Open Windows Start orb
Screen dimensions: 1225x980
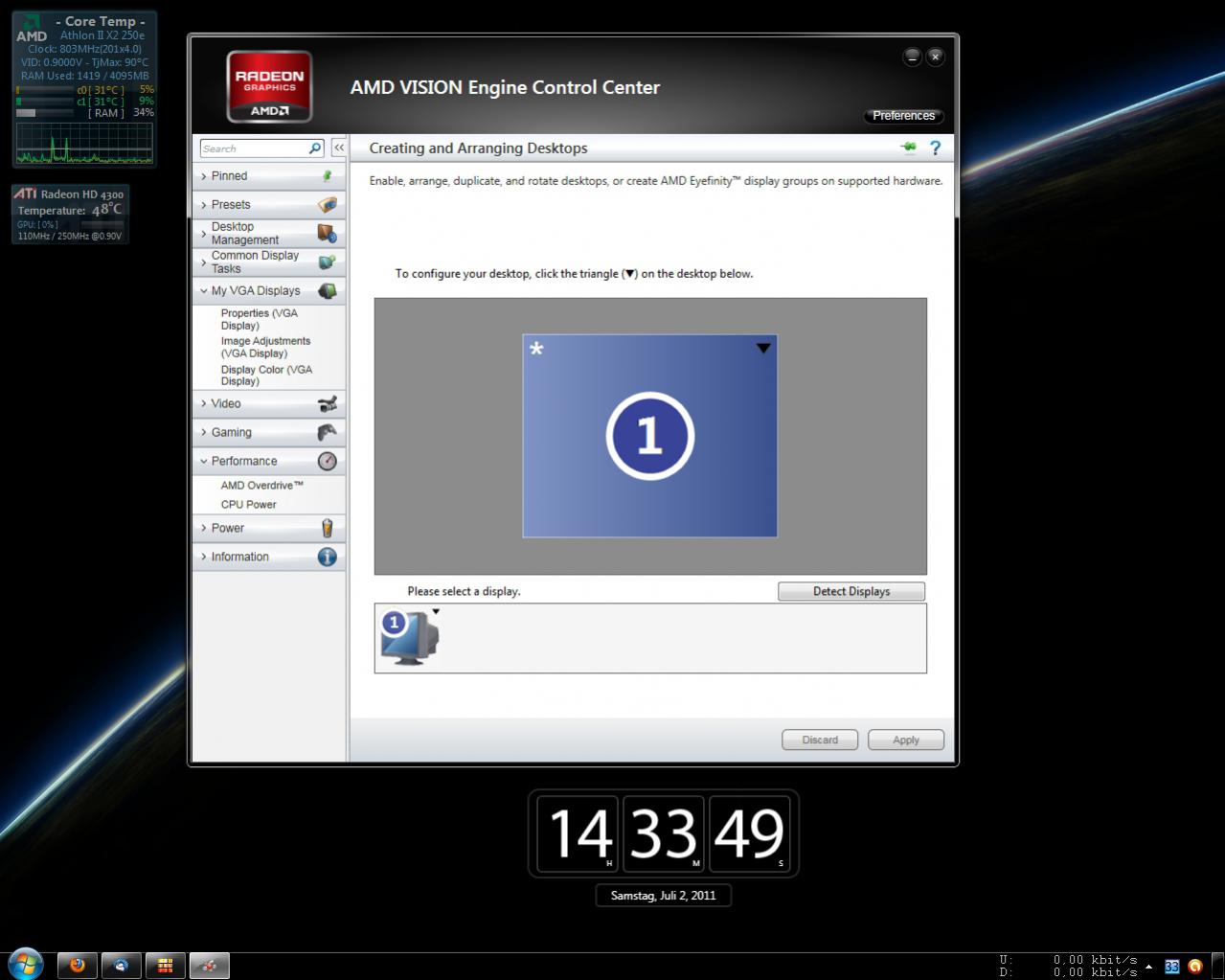point(25,964)
